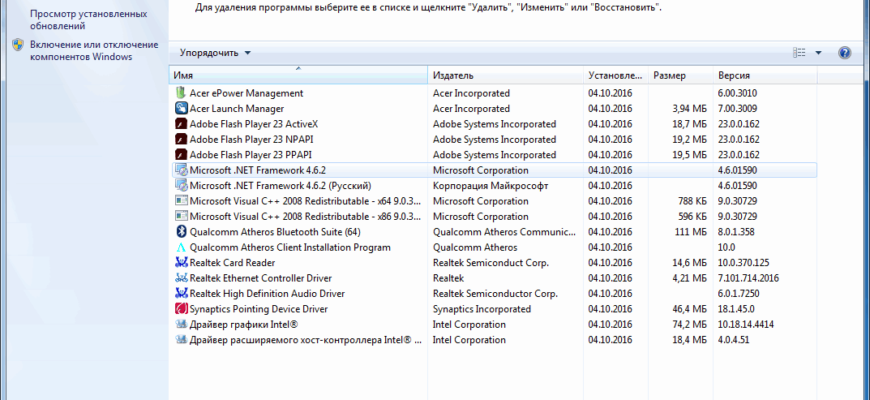
Task: Click the Visual C++ 2008 x86 icon
Action: (x=180, y=216)
